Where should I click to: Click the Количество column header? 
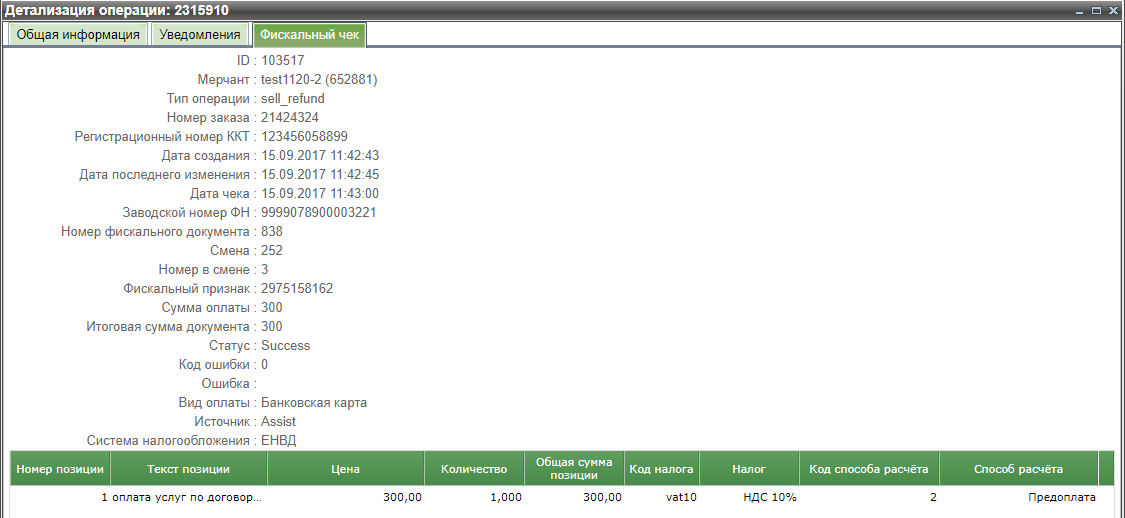click(x=474, y=469)
